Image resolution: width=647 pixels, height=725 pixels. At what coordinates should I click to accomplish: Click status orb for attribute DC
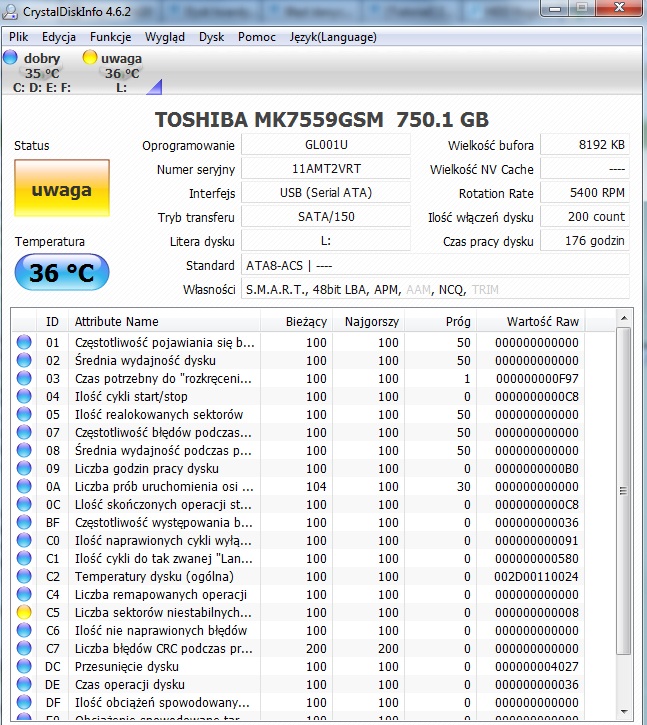coord(24,667)
